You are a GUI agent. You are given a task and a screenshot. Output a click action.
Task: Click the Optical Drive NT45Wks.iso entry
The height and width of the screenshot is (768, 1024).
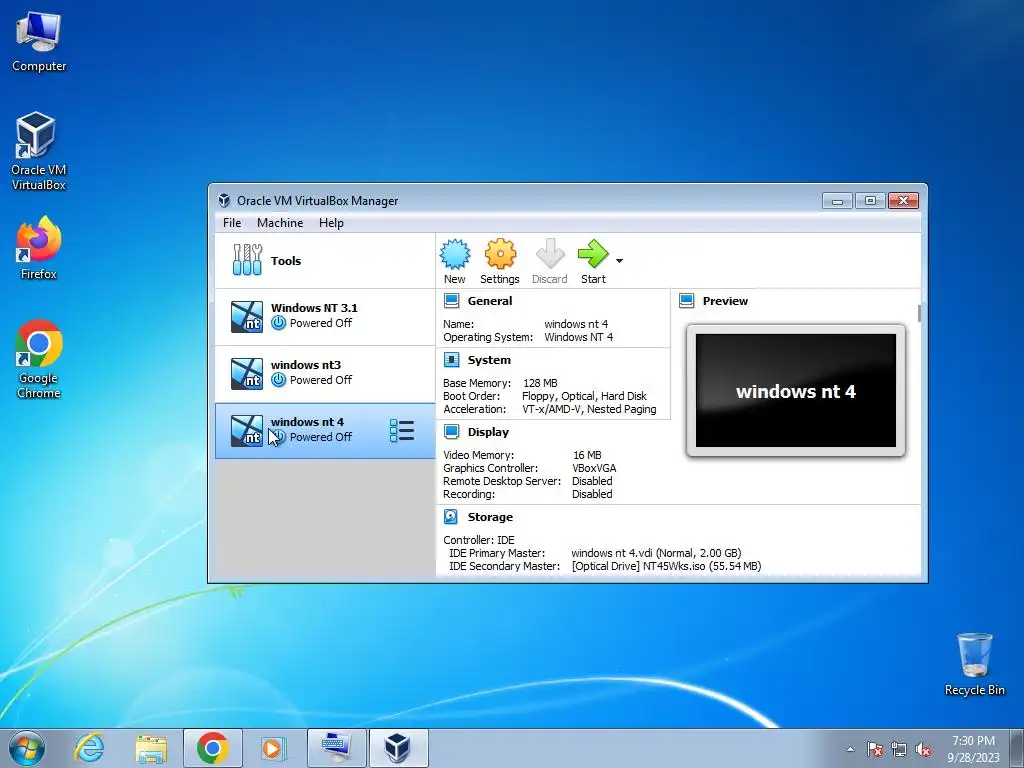tap(666, 566)
